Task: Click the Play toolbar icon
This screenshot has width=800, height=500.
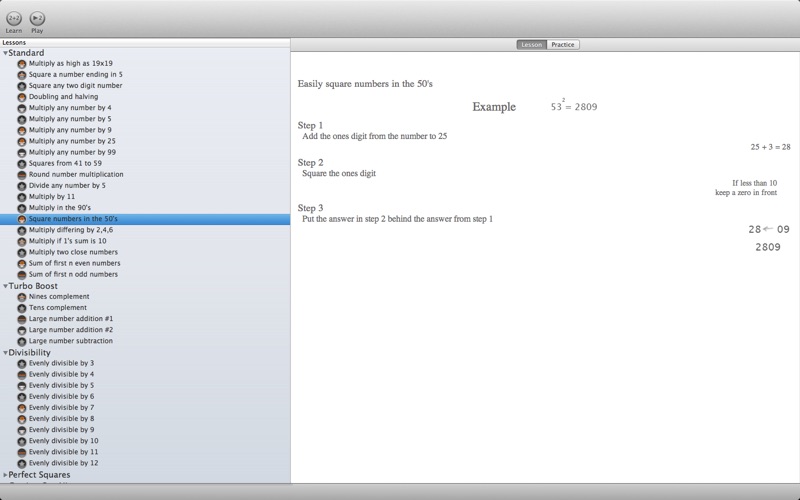Action: (x=37, y=19)
